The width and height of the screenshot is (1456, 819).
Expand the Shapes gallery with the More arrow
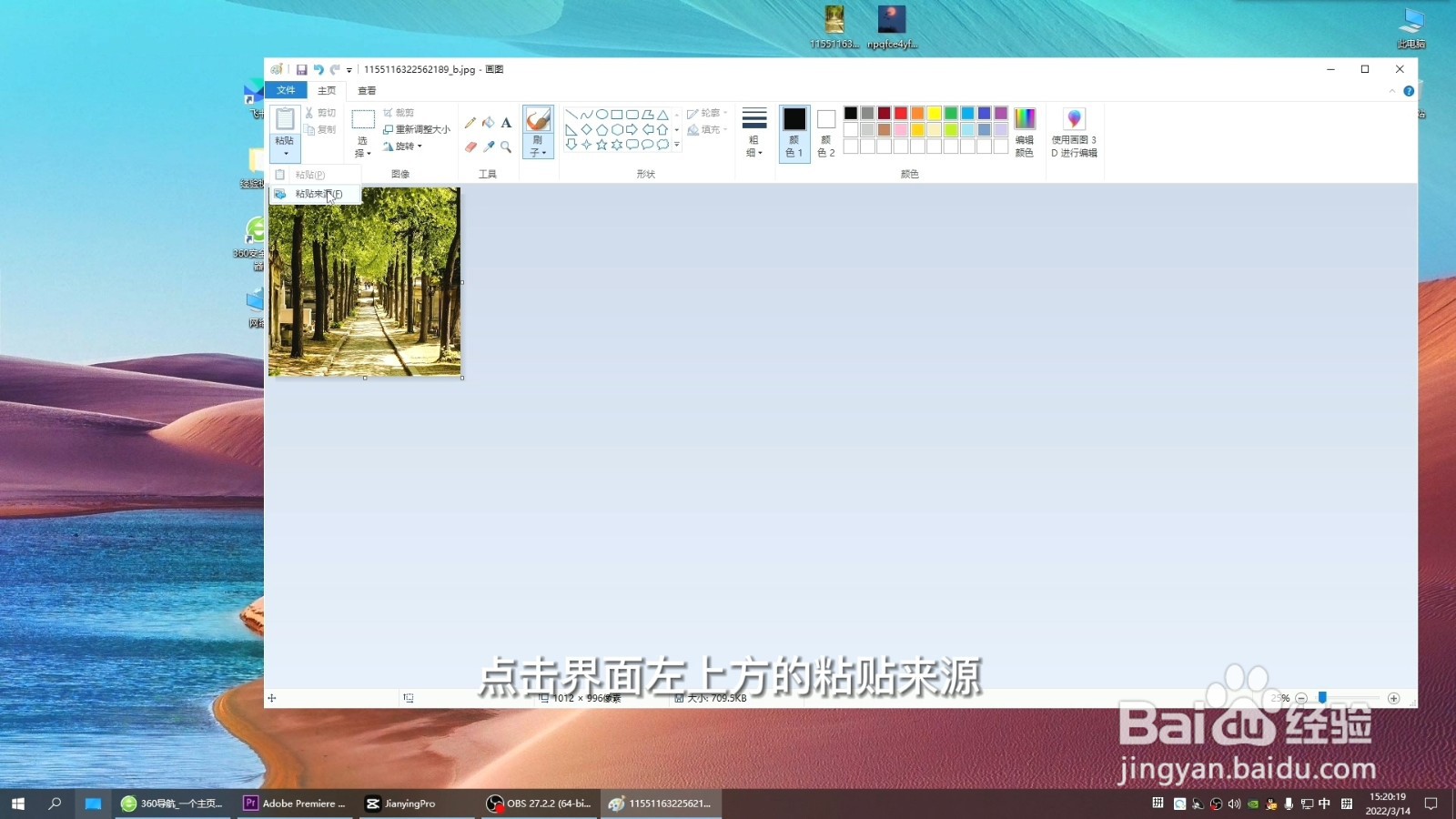pyautogui.click(x=677, y=145)
